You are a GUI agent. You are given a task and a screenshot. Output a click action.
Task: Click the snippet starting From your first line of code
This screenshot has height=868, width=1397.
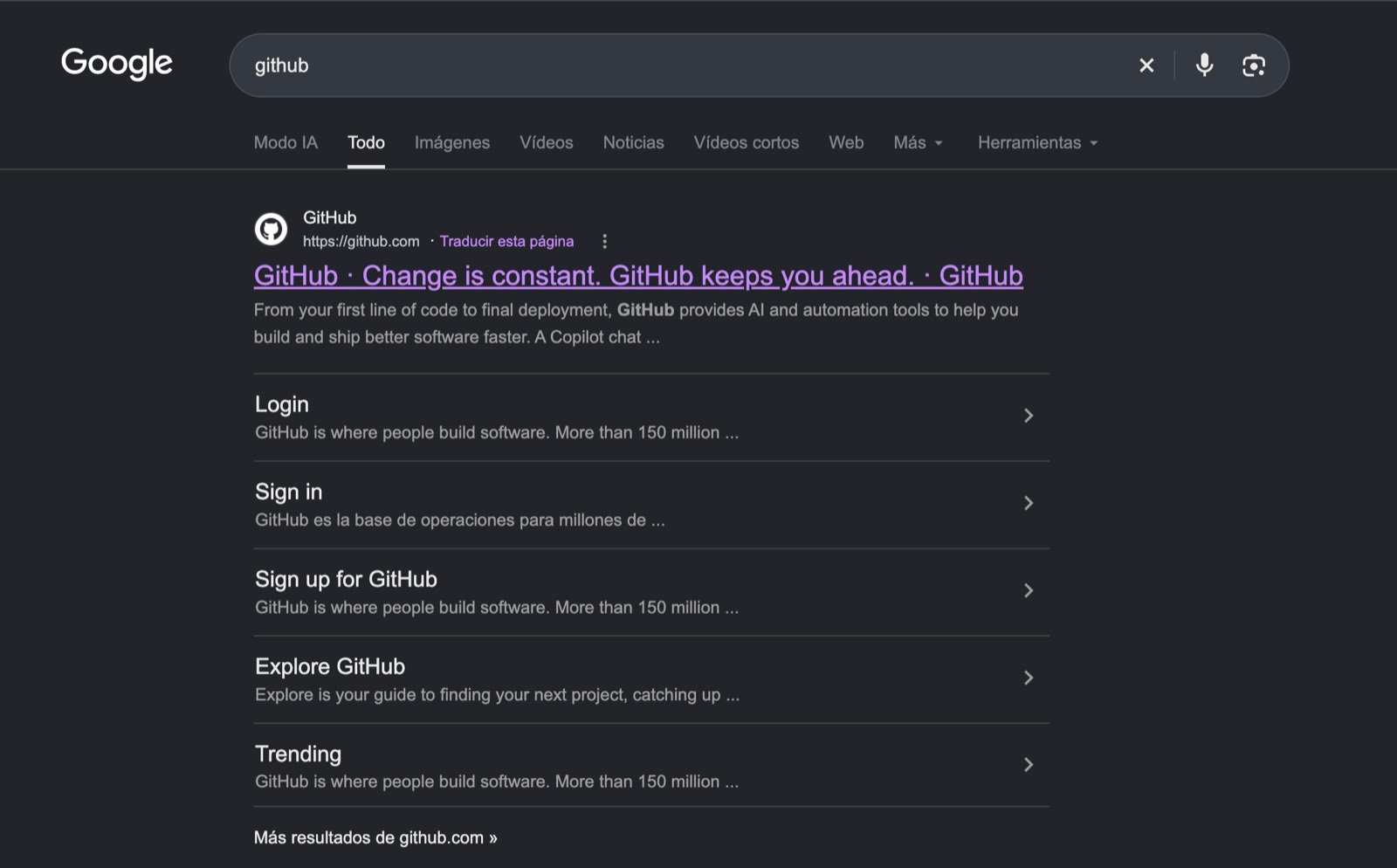coord(637,323)
